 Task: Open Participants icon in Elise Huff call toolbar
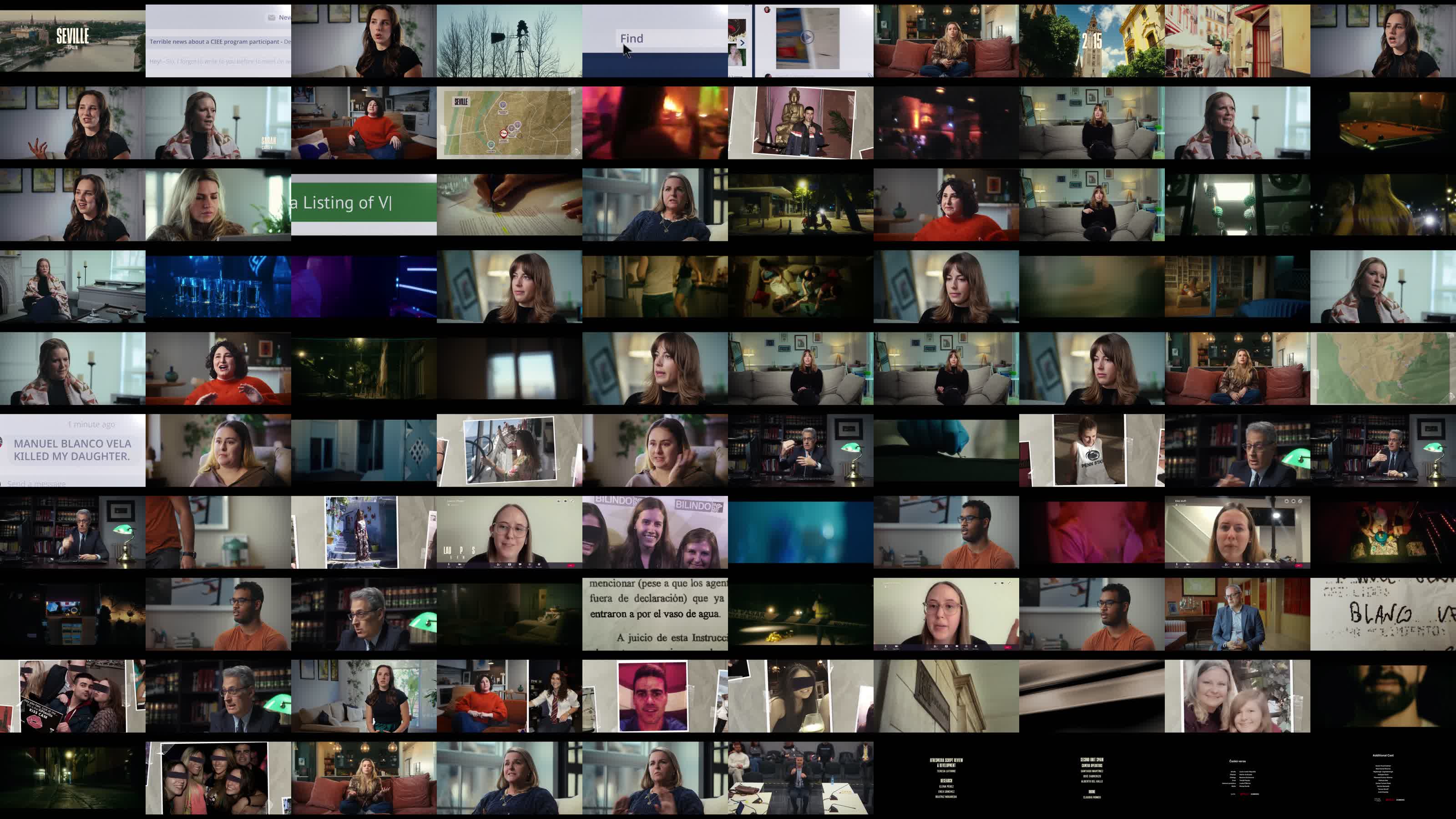point(1226,565)
